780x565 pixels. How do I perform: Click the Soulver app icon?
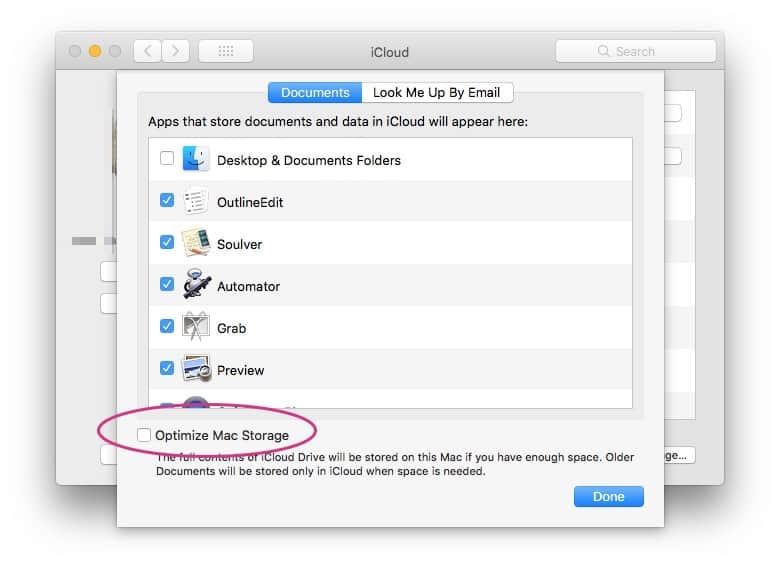(196, 243)
